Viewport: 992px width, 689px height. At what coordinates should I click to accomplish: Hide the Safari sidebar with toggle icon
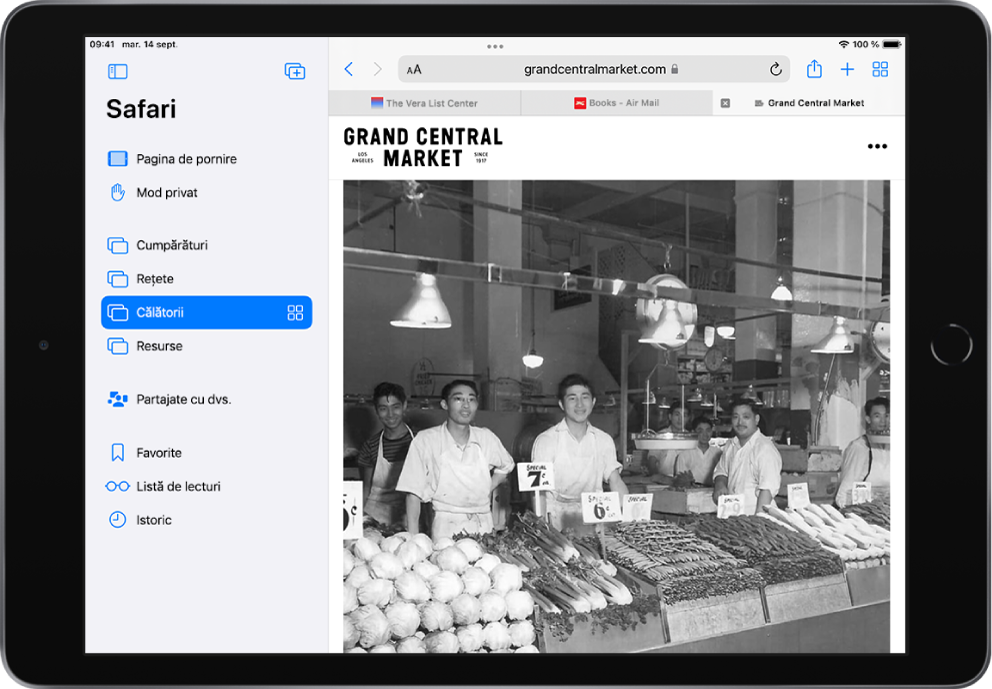pyautogui.click(x=118, y=71)
